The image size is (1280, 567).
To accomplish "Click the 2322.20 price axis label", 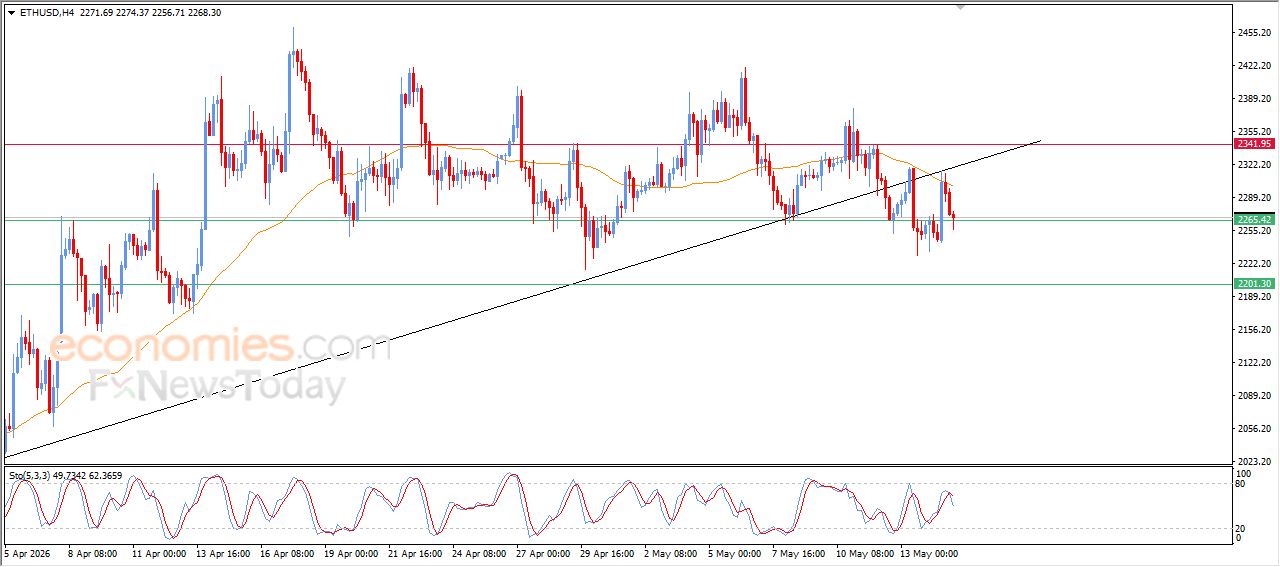I will (1254, 164).
